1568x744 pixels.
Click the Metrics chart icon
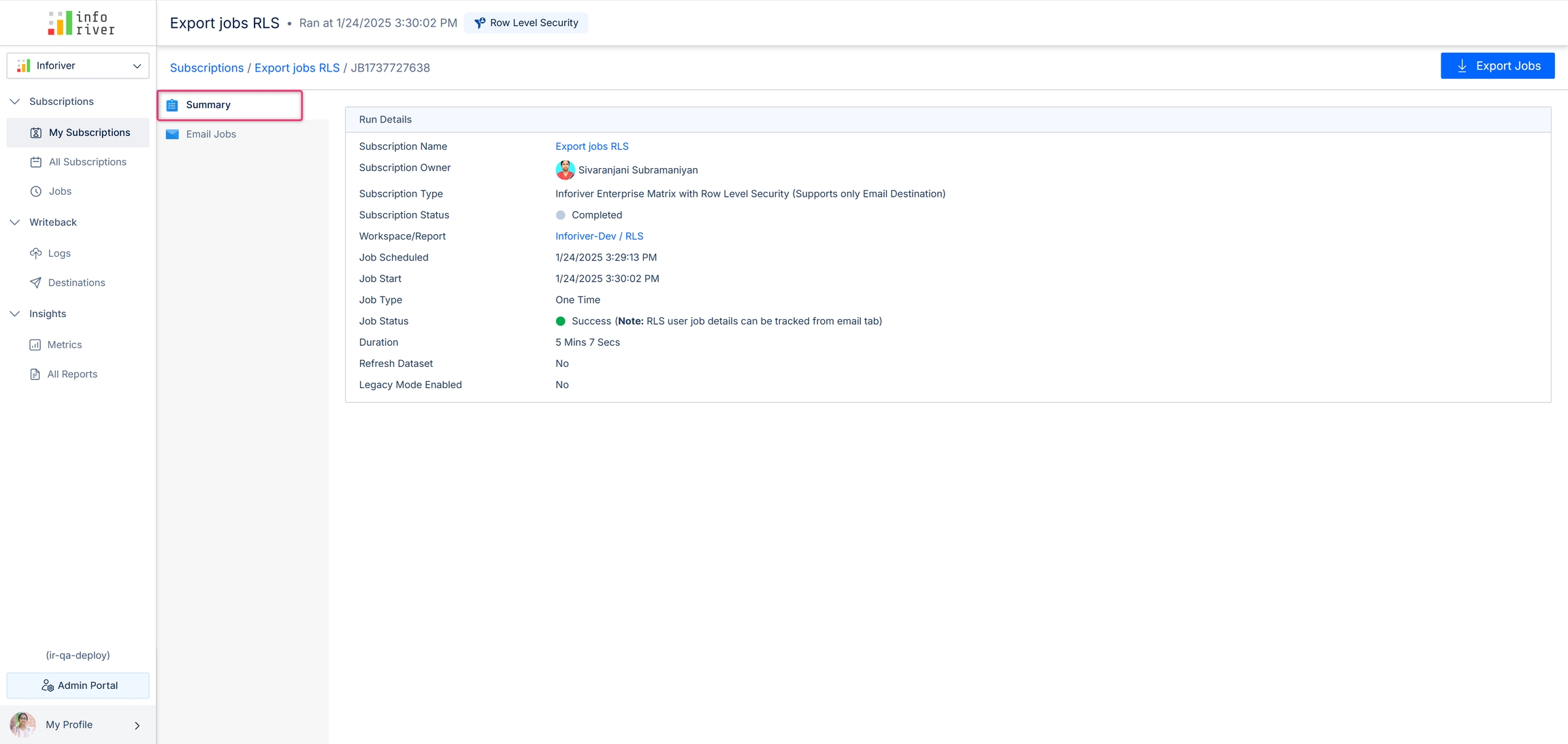[35, 345]
